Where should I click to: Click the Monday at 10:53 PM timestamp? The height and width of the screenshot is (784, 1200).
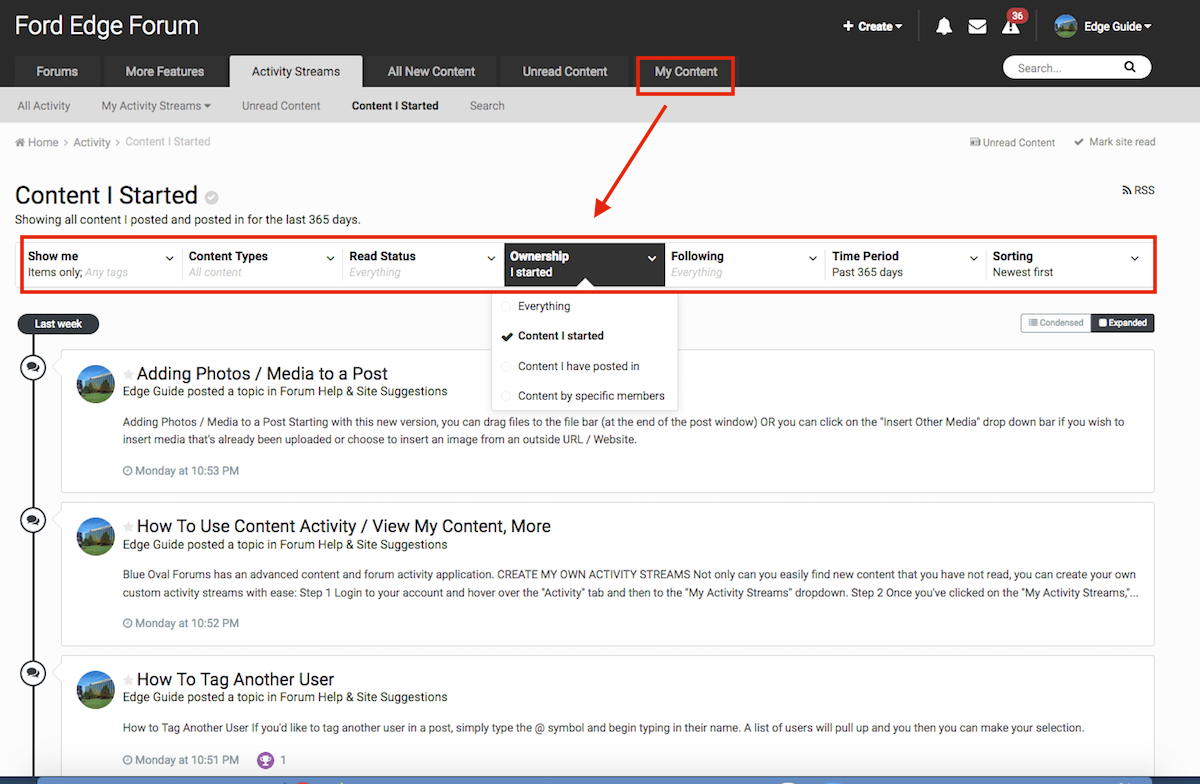click(181, 471)
